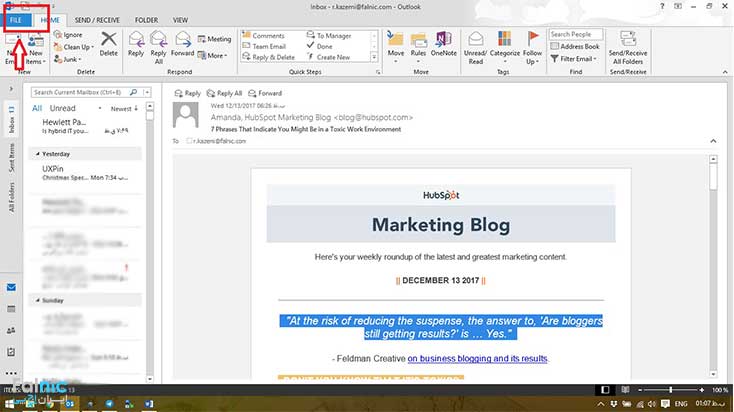This screenshot has width=734, height=412.
Task: Switch to Reading view in the status bar
Action: coord(626,388)
